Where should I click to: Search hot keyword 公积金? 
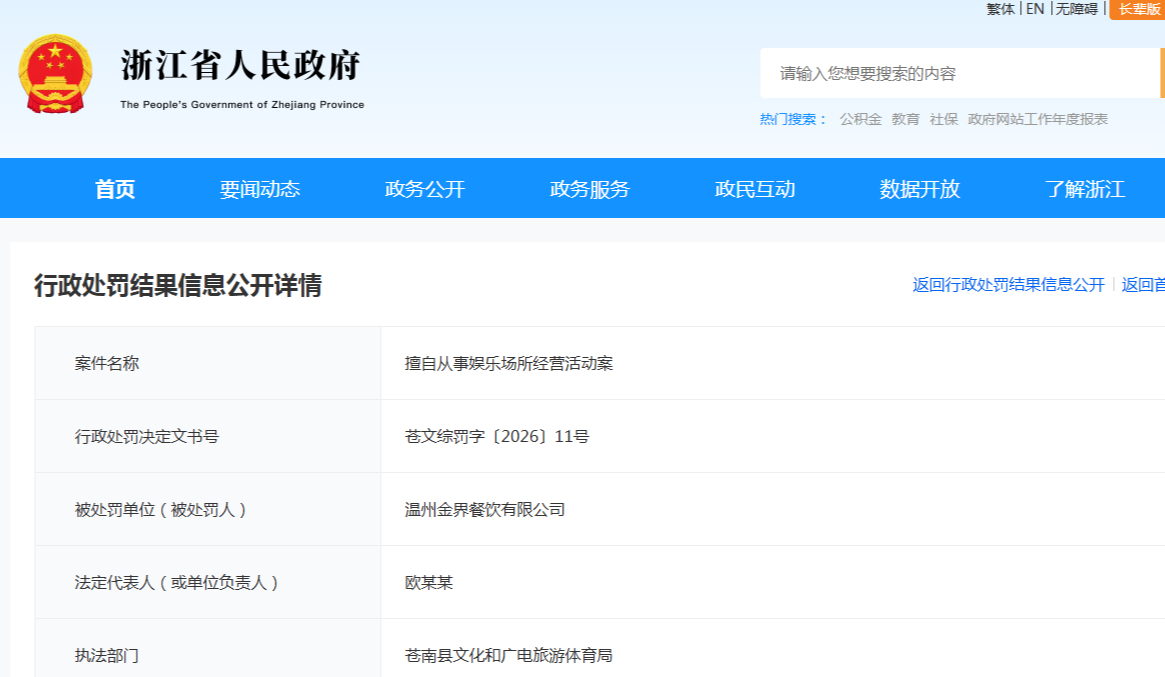coord(860,119)
